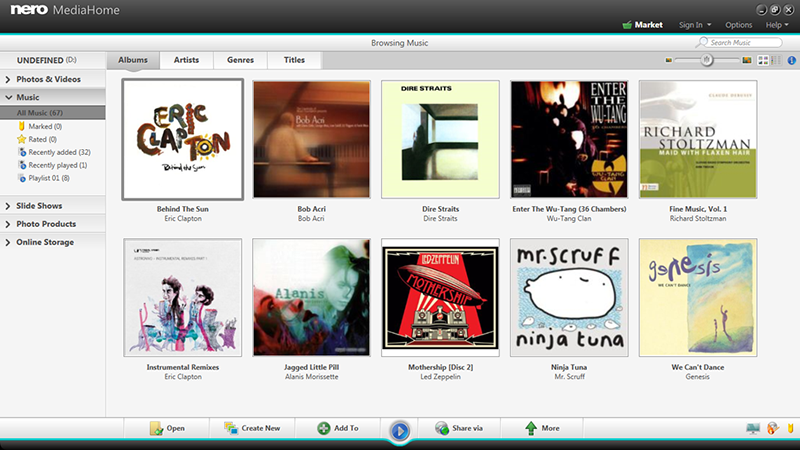Click the Recently played playlist icon
The height and width of the screenshot is (450, 800).
(22, 165)
